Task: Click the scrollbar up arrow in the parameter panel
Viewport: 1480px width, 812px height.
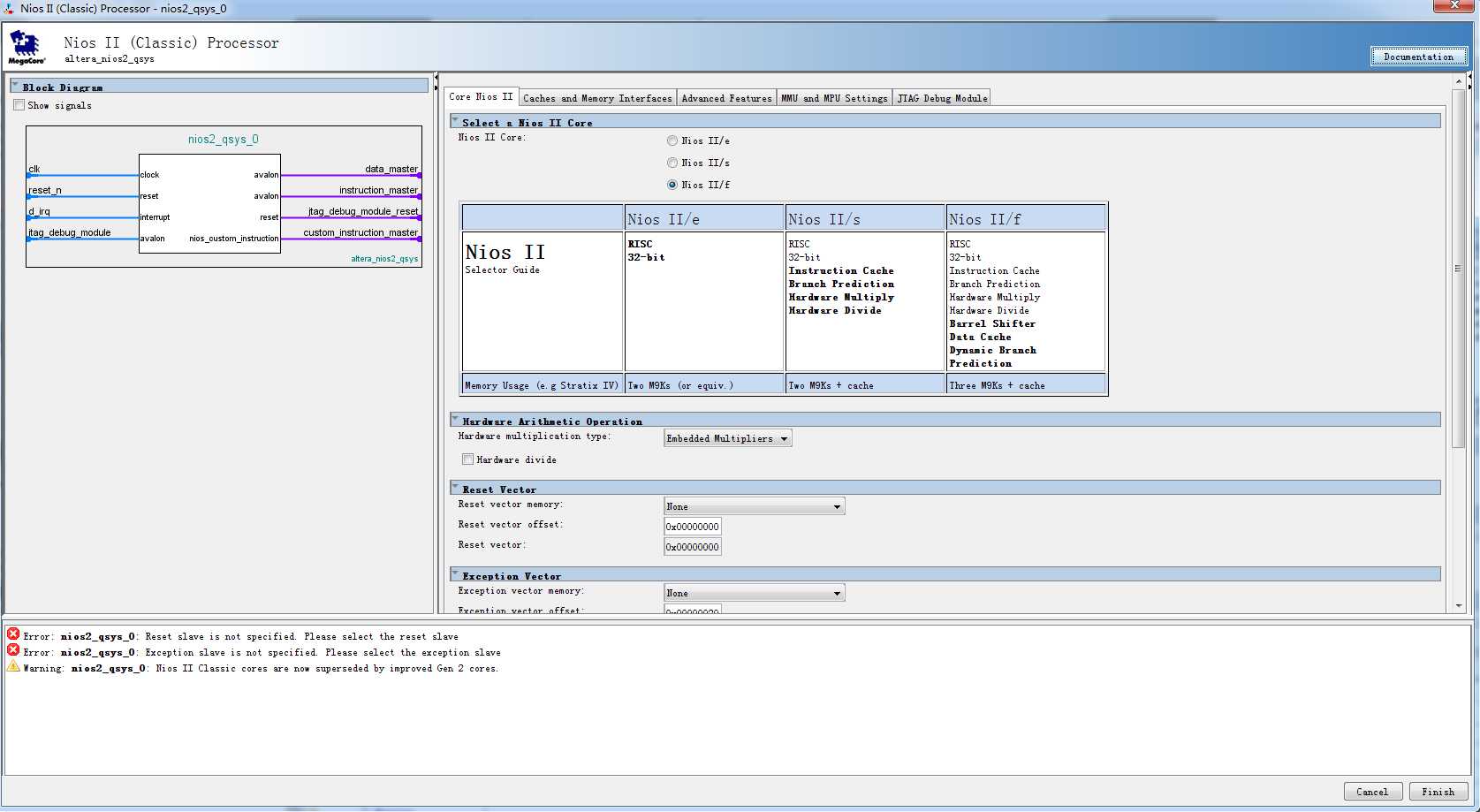Action: coord(1458,81)
